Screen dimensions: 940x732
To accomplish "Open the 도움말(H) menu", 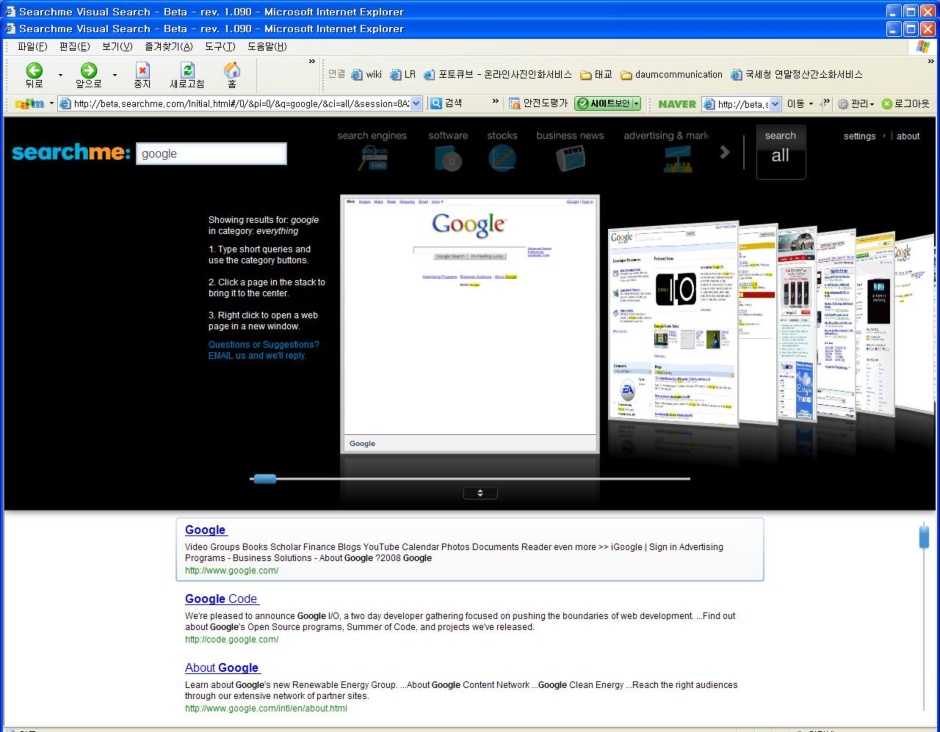I will pos(267,46).
